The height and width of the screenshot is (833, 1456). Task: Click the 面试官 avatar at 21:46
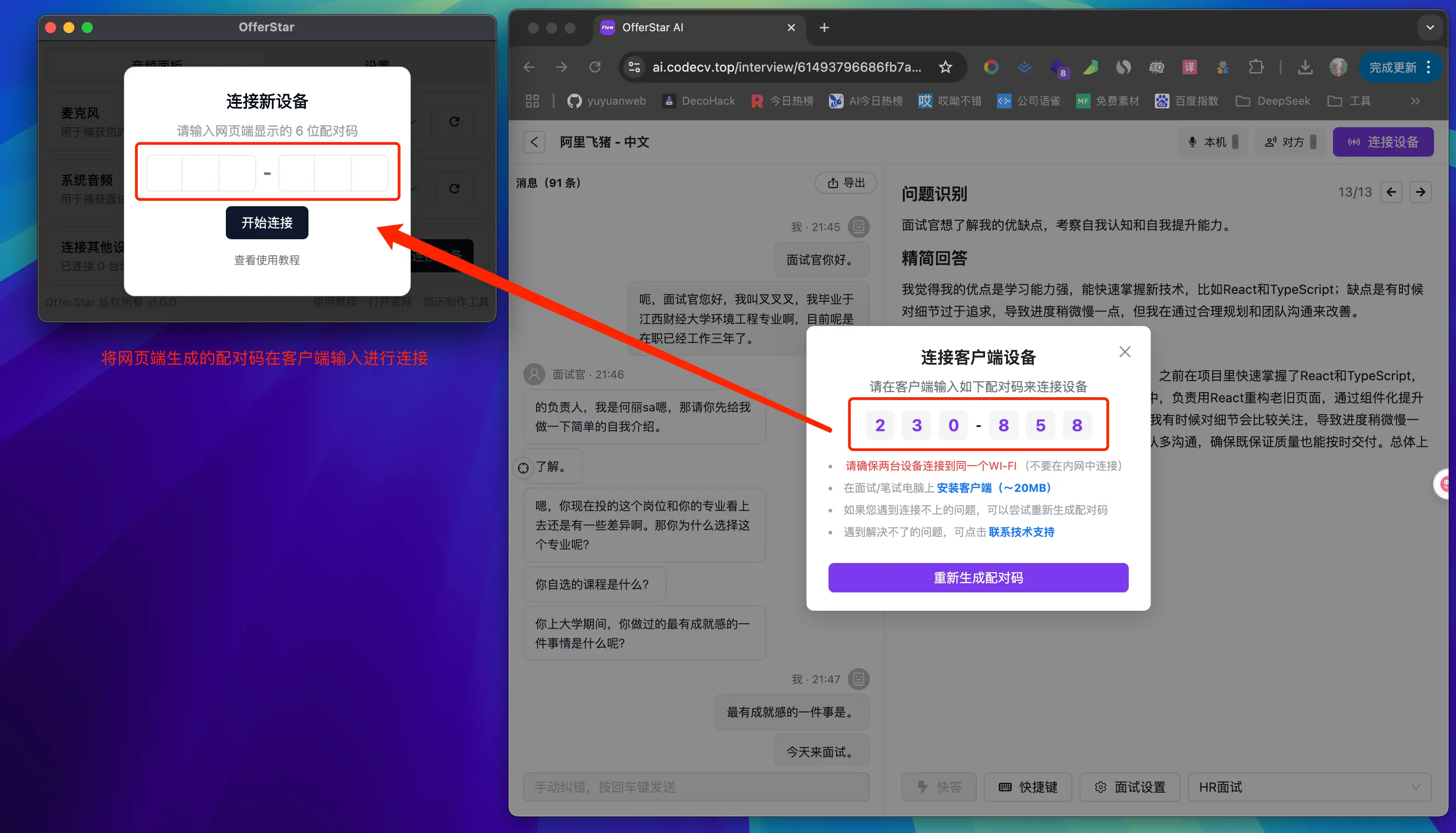pos(534,375)
